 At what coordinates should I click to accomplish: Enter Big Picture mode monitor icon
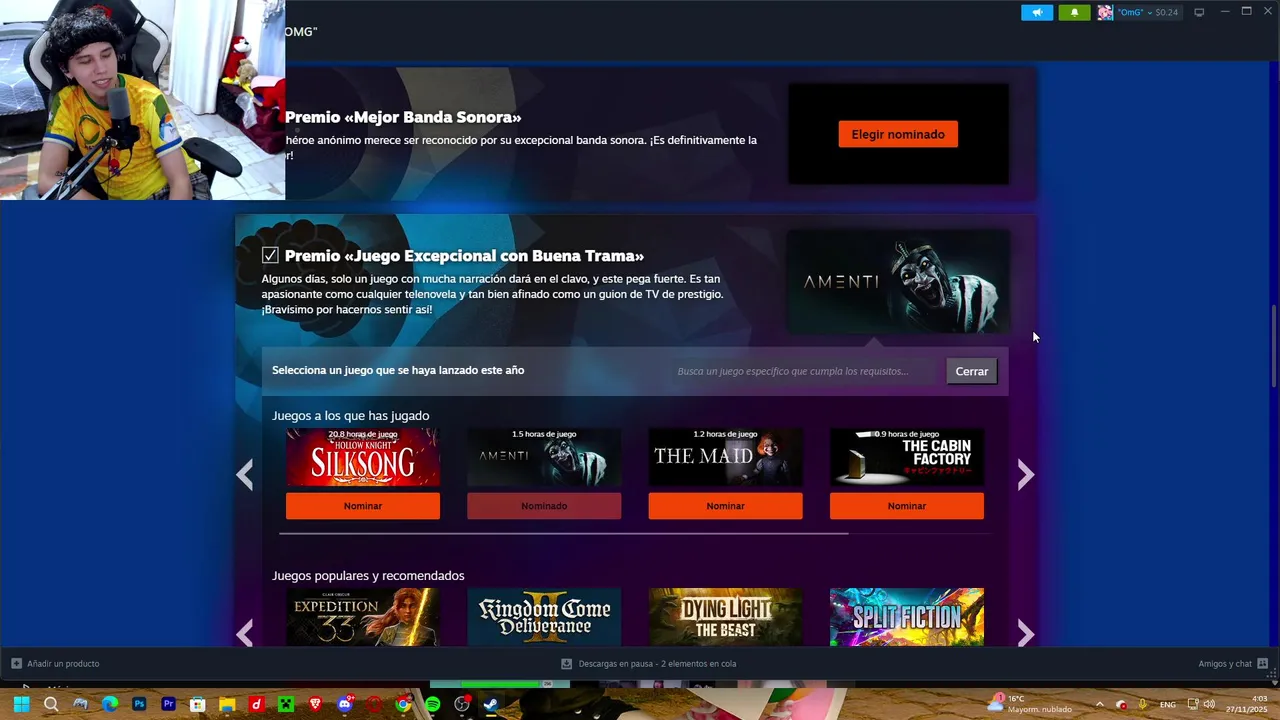pos(1199,12)
